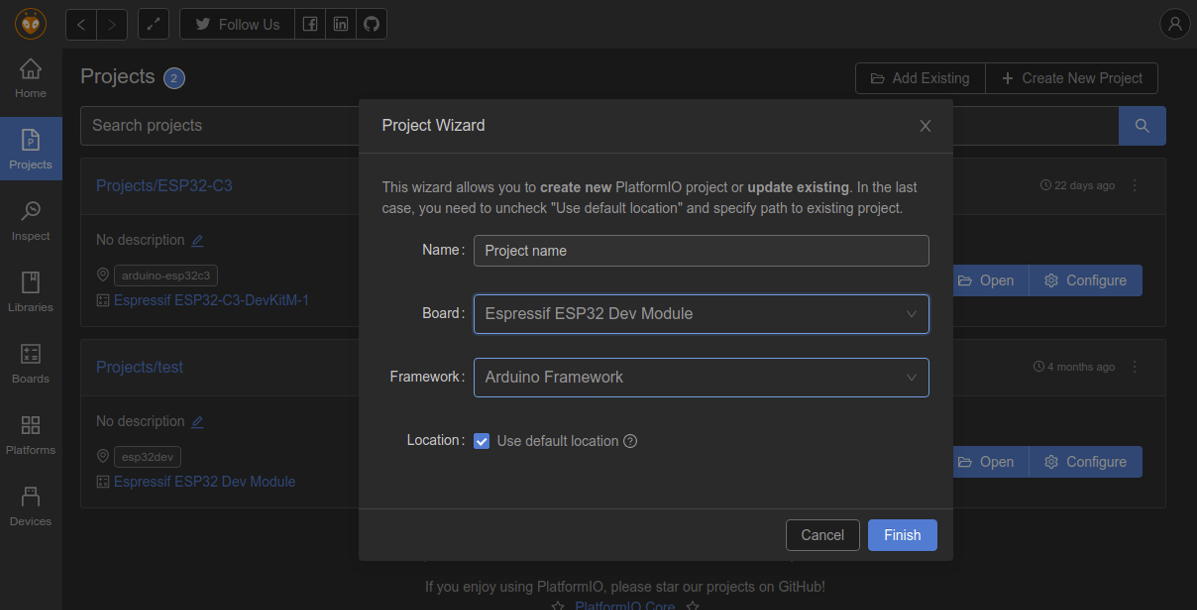Open the Facebook icon link
This screenshot has height=610, width=1197.
pyautogui.click(x=310, y=24)
